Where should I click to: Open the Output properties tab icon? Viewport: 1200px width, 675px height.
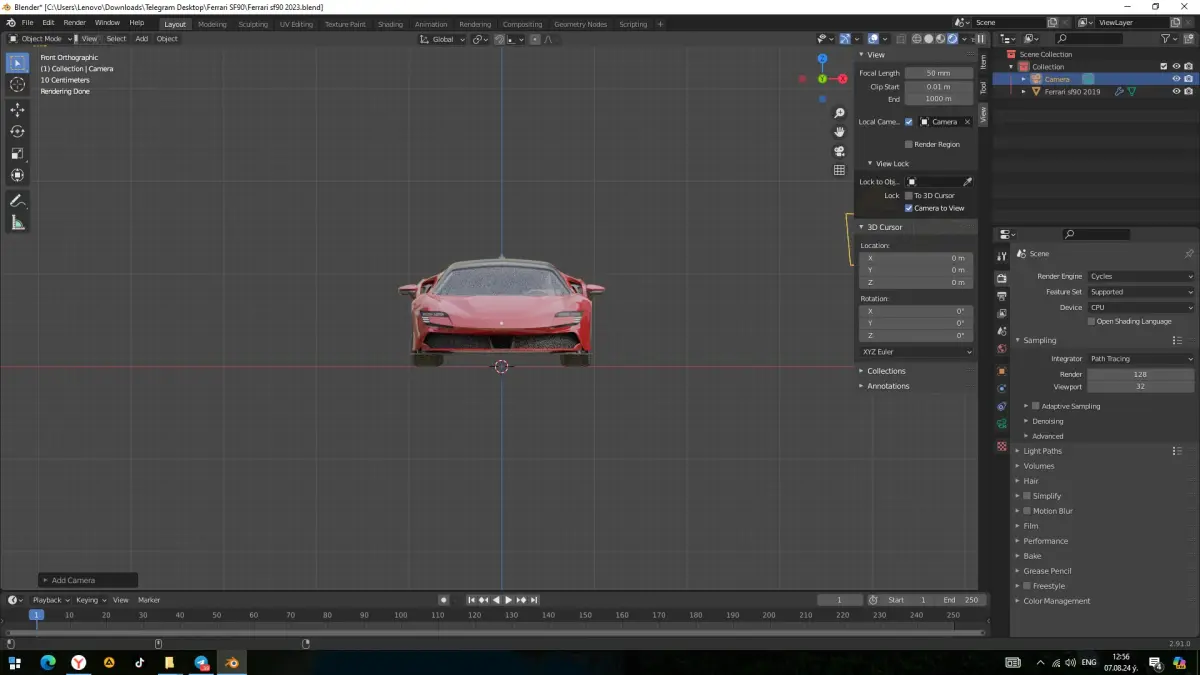(1001, 296)
